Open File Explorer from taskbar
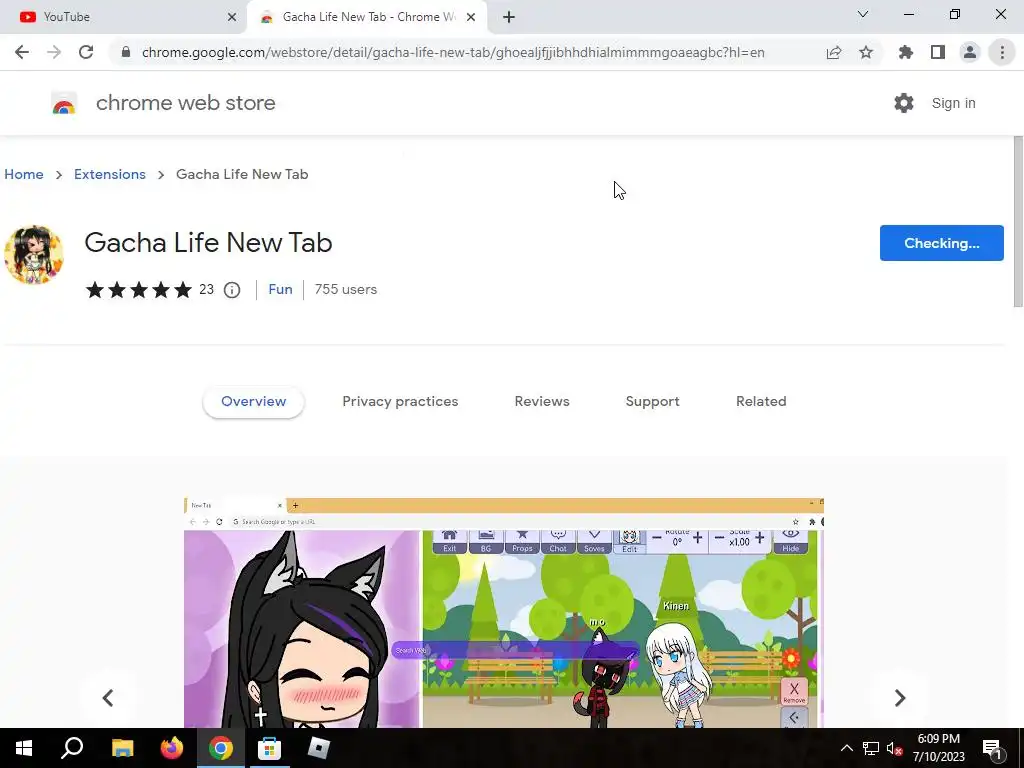This screenshot has height=768, width=1024. pyautogui.click(x=122, y=748)
